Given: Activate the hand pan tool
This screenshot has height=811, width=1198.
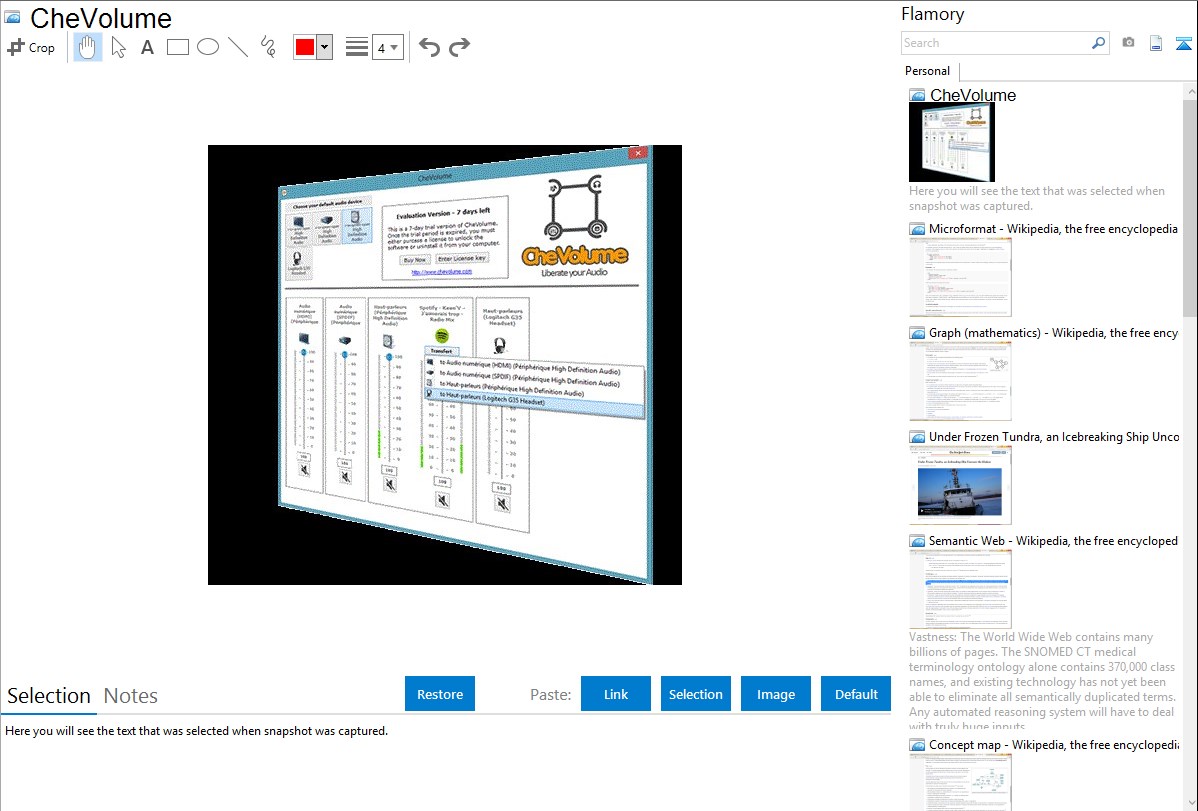Looking at the screenshot, I should 87,47.
